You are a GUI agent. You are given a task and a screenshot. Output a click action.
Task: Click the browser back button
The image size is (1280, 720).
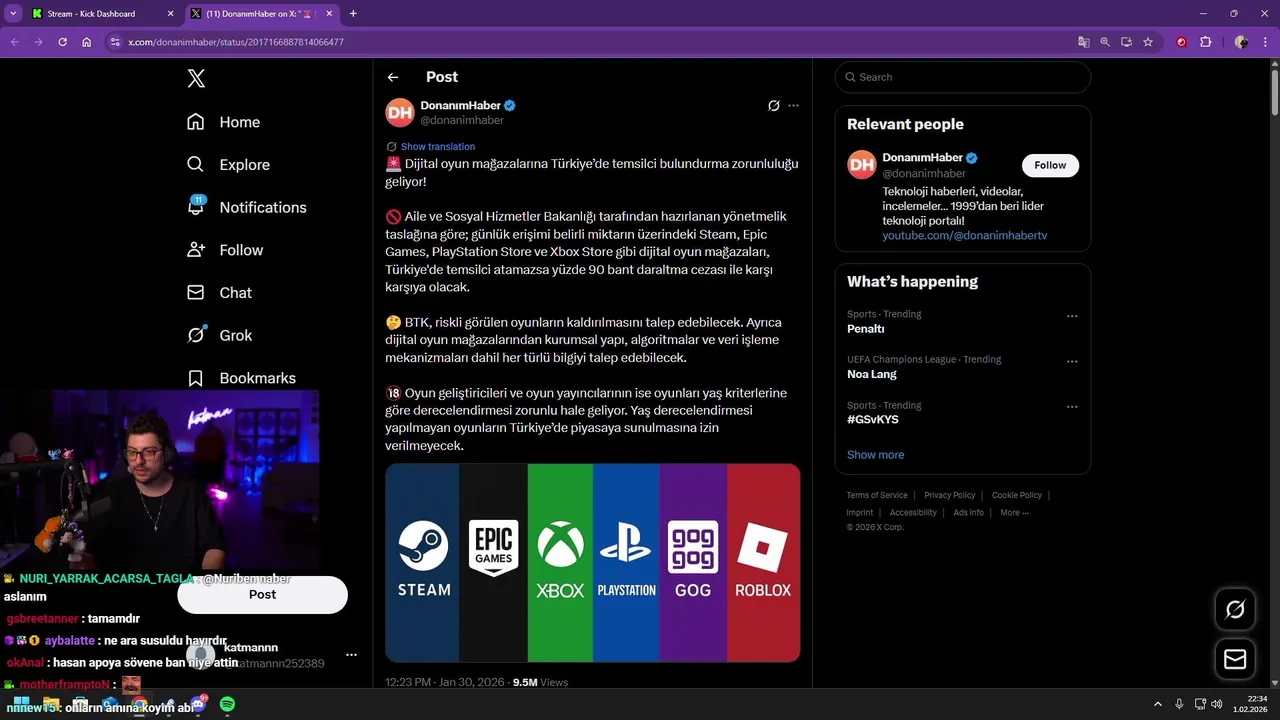point(14,42)
